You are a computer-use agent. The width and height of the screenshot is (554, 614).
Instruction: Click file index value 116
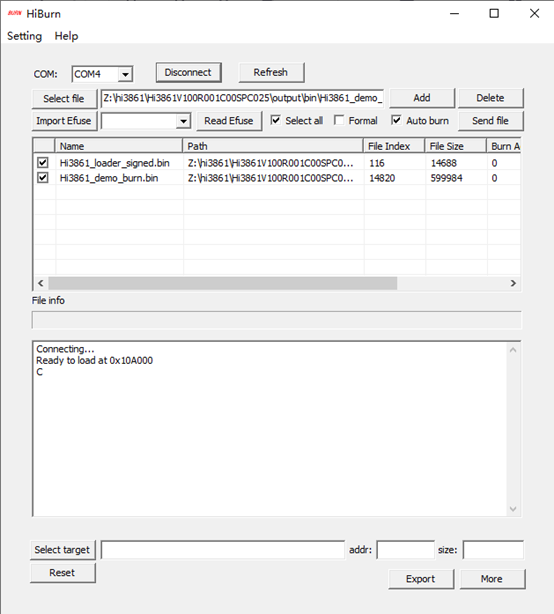point(377,163)
